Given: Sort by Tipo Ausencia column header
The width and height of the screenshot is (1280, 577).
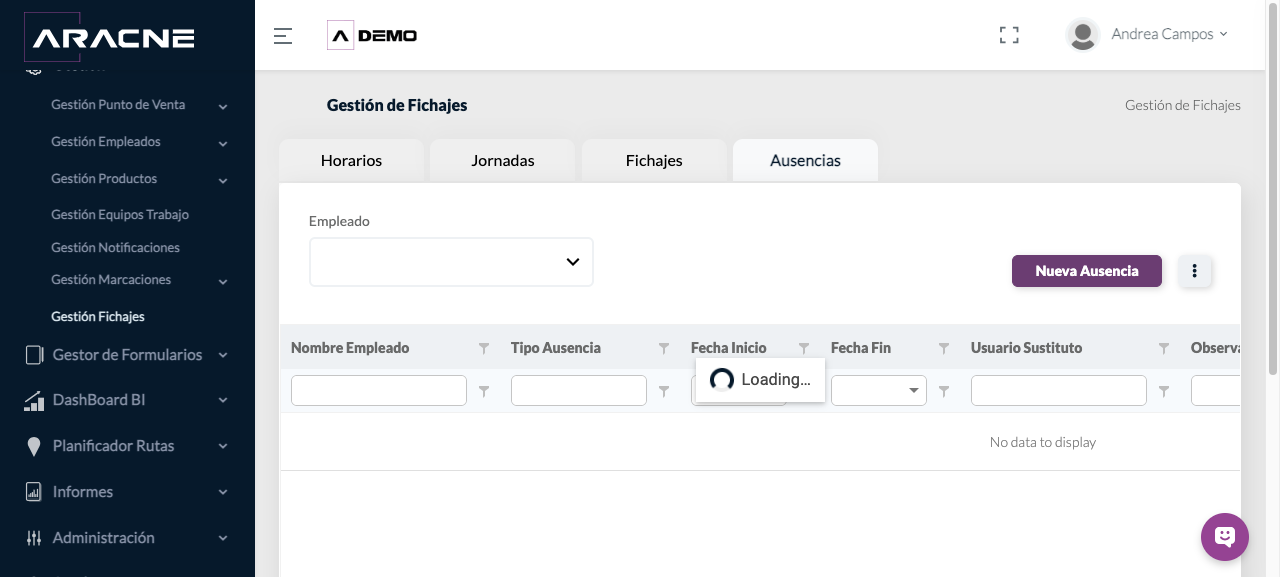Looking at the screenshot, I should point(556,348).
